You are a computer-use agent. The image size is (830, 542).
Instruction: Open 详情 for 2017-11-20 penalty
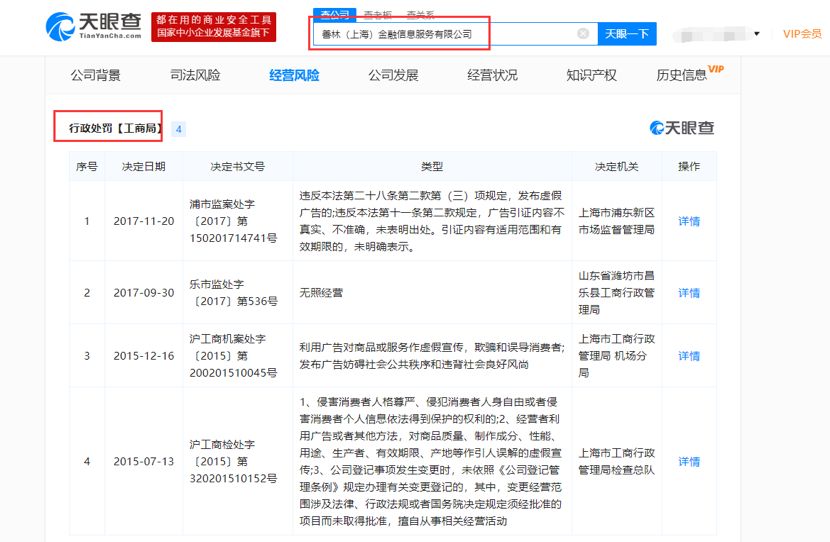click(x=689, y=221)
